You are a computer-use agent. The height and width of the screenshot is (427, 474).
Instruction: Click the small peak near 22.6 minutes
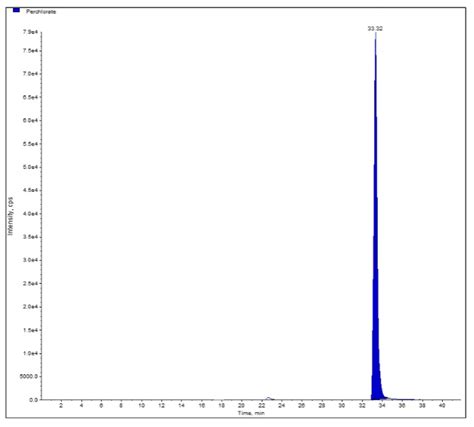268,398
